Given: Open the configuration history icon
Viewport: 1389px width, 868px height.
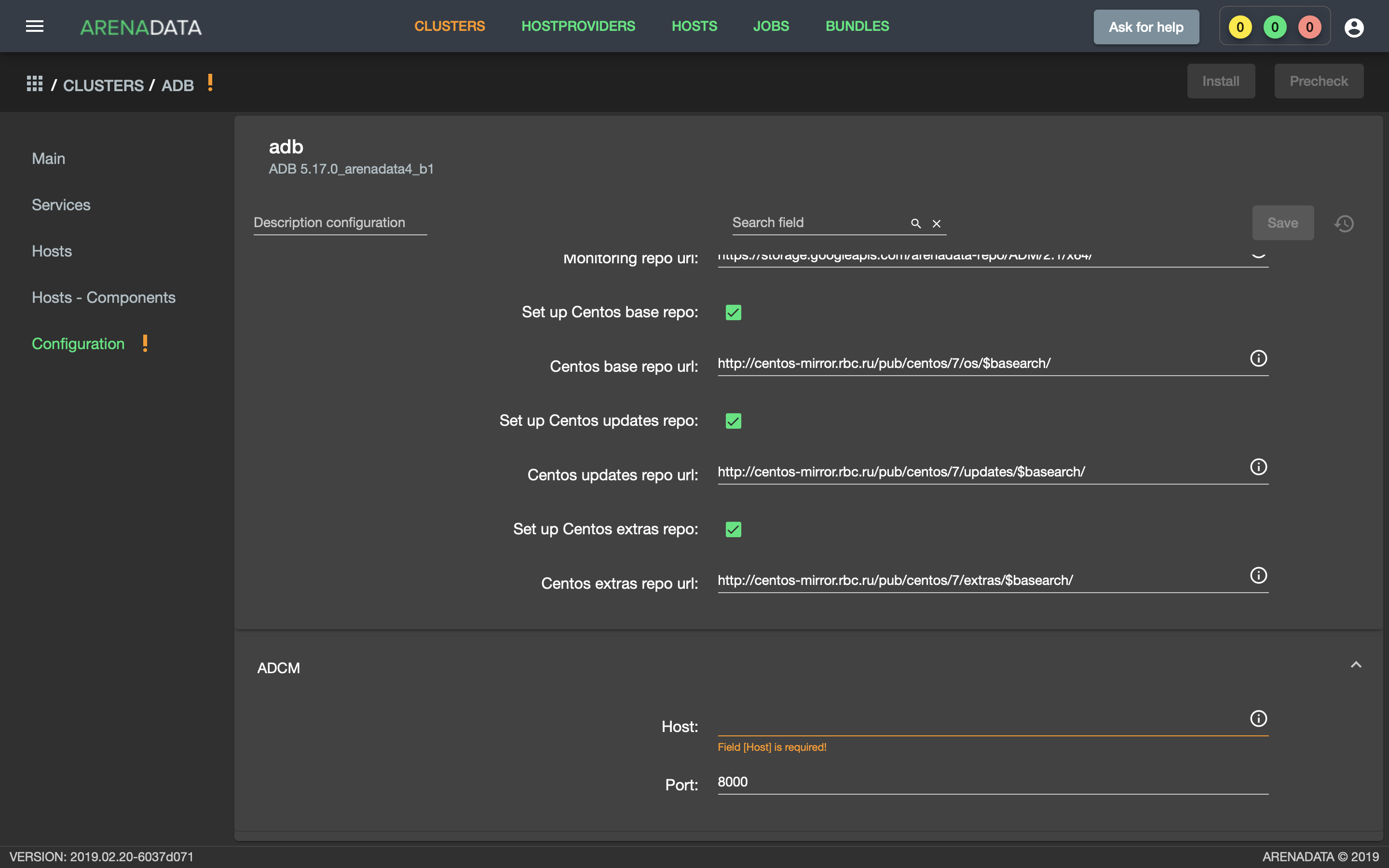Looking at the screenshot, I should tap(1344, 223).
